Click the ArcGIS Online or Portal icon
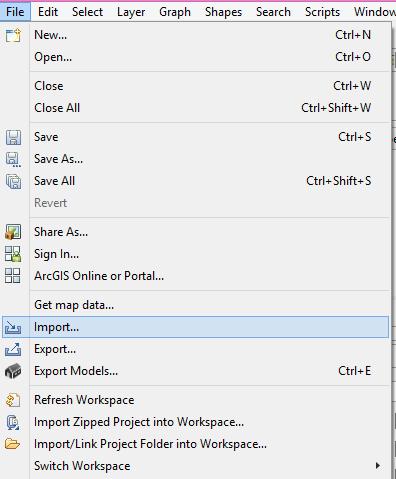 point(13,276)
